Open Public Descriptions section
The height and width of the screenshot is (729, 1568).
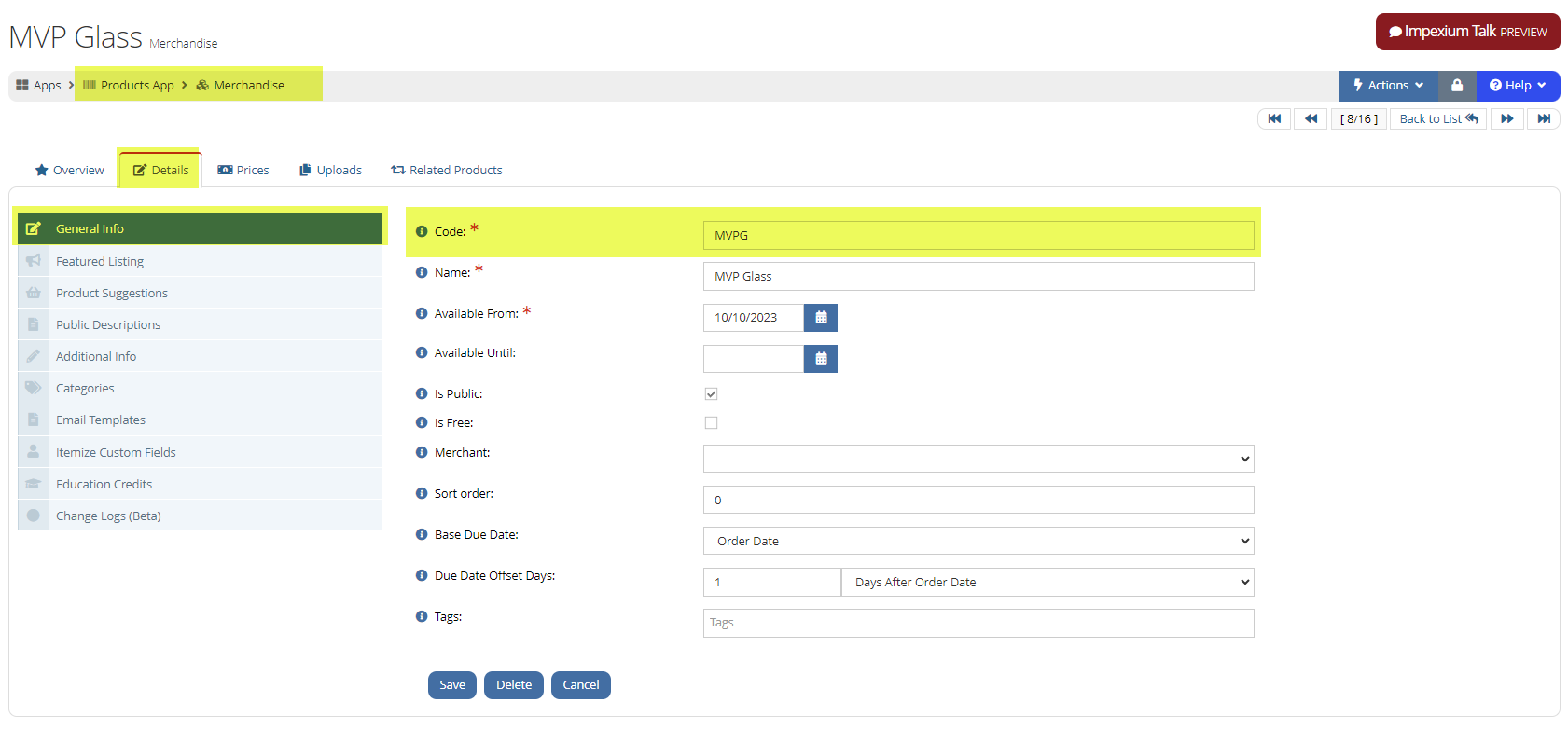coord(200,324)
